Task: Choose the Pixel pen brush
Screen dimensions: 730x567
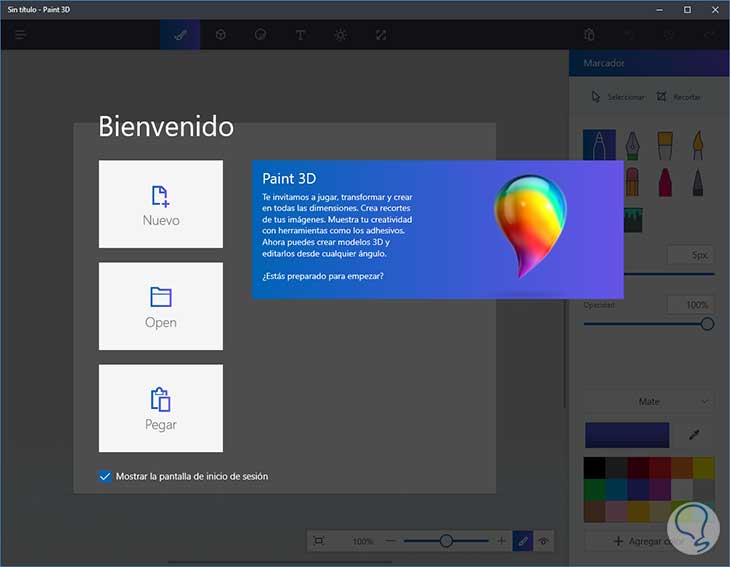Action: click(697, 182)
